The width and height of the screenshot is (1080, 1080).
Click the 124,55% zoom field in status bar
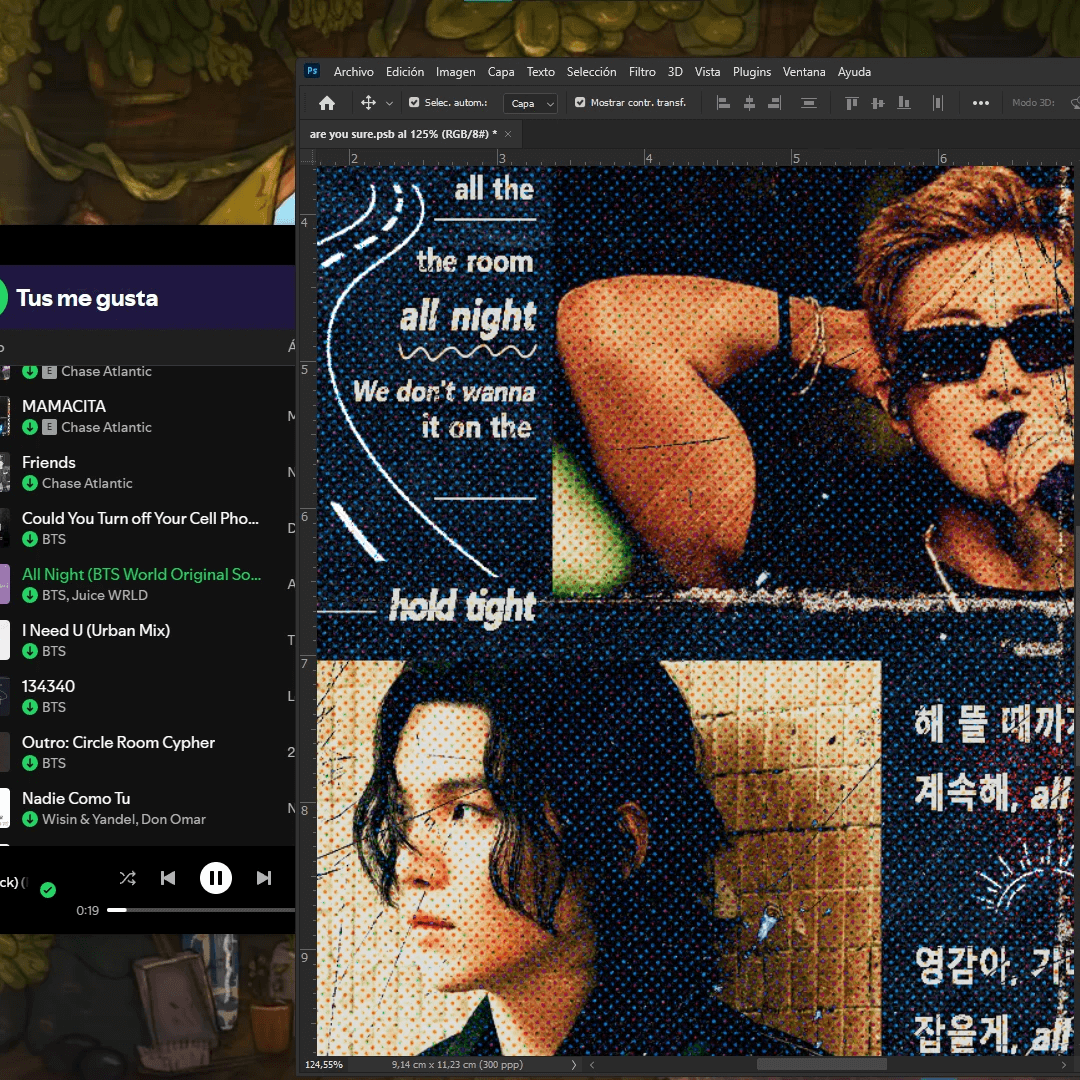324,1064
